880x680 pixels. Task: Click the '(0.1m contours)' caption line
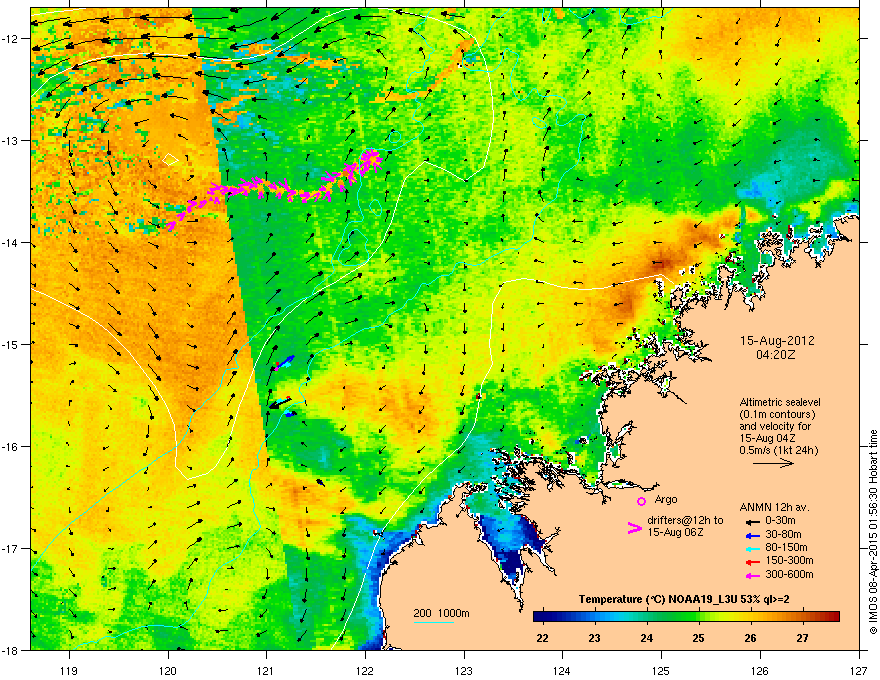pos(777,415)
